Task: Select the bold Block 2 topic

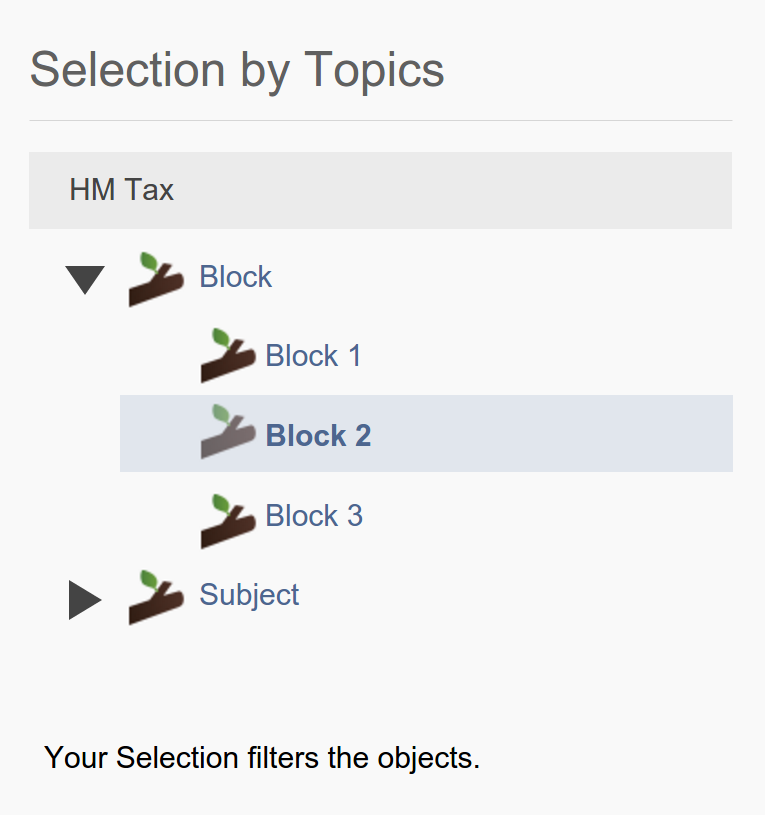Action: pos(318,436)
